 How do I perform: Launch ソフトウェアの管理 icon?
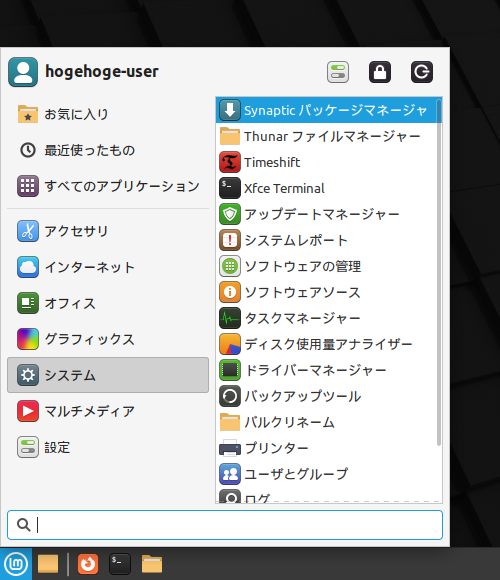(x=230, y=266)
